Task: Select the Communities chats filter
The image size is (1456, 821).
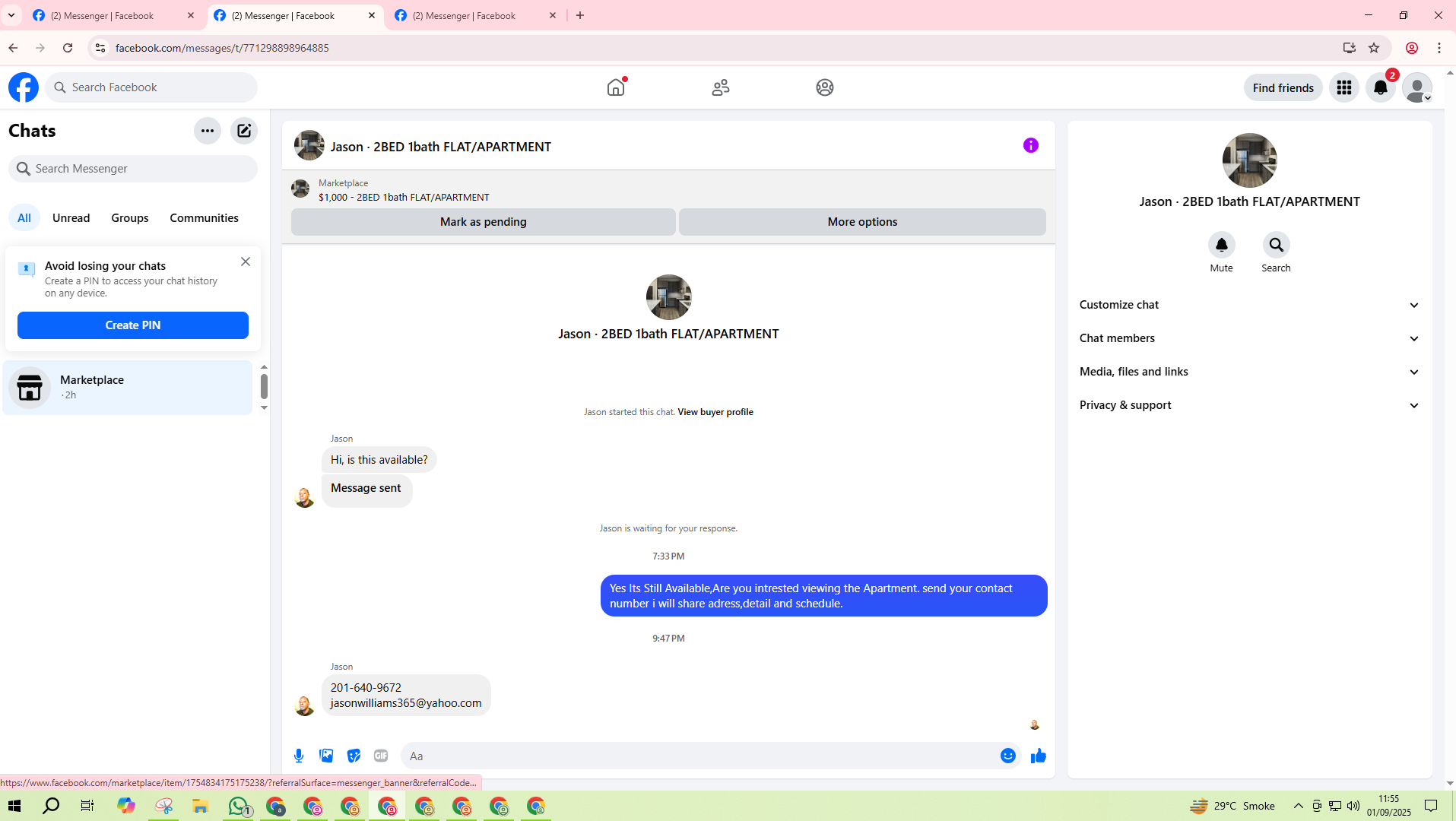Action: (x=205, y=218)
